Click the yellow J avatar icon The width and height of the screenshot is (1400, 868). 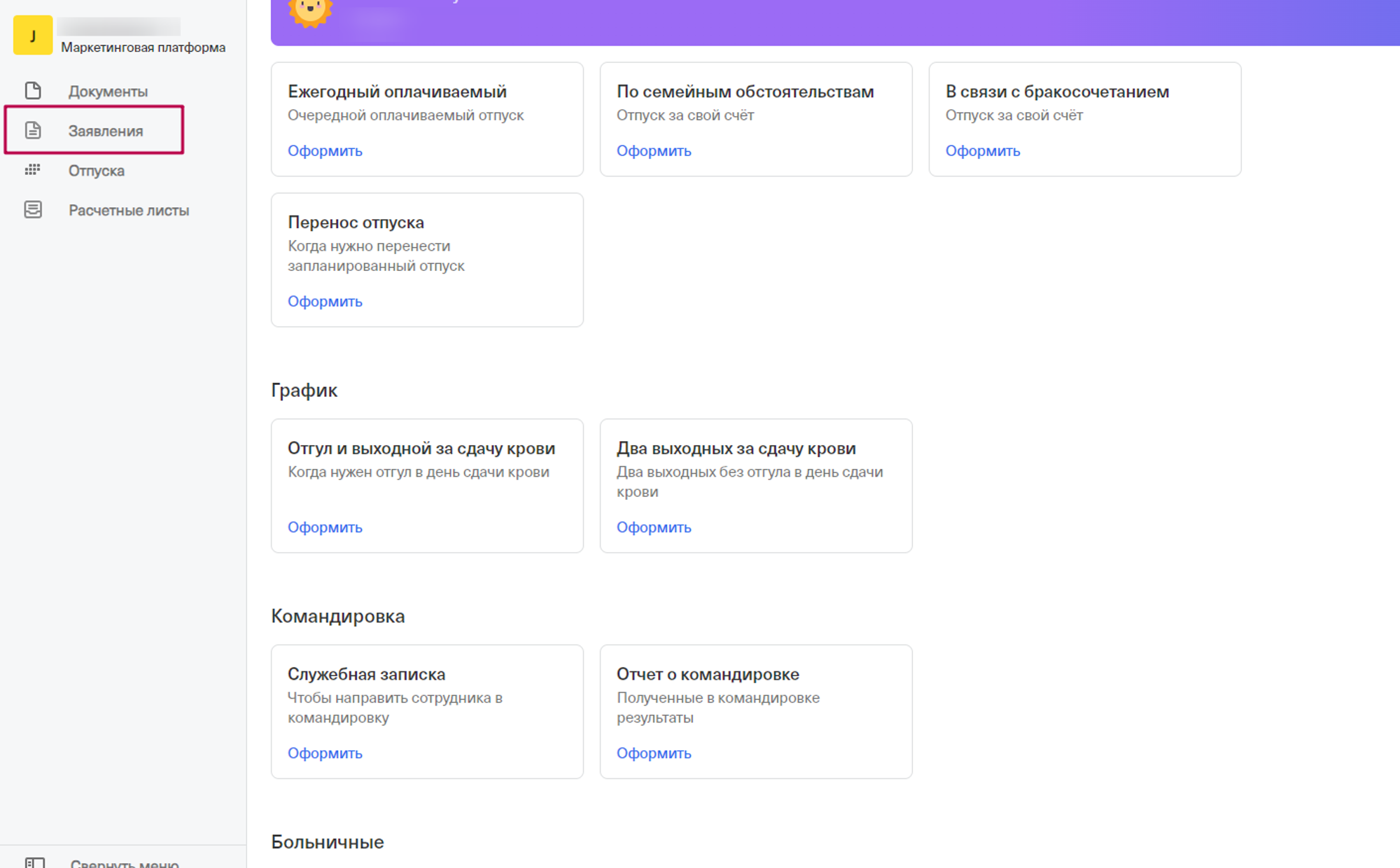click(33, 35)
